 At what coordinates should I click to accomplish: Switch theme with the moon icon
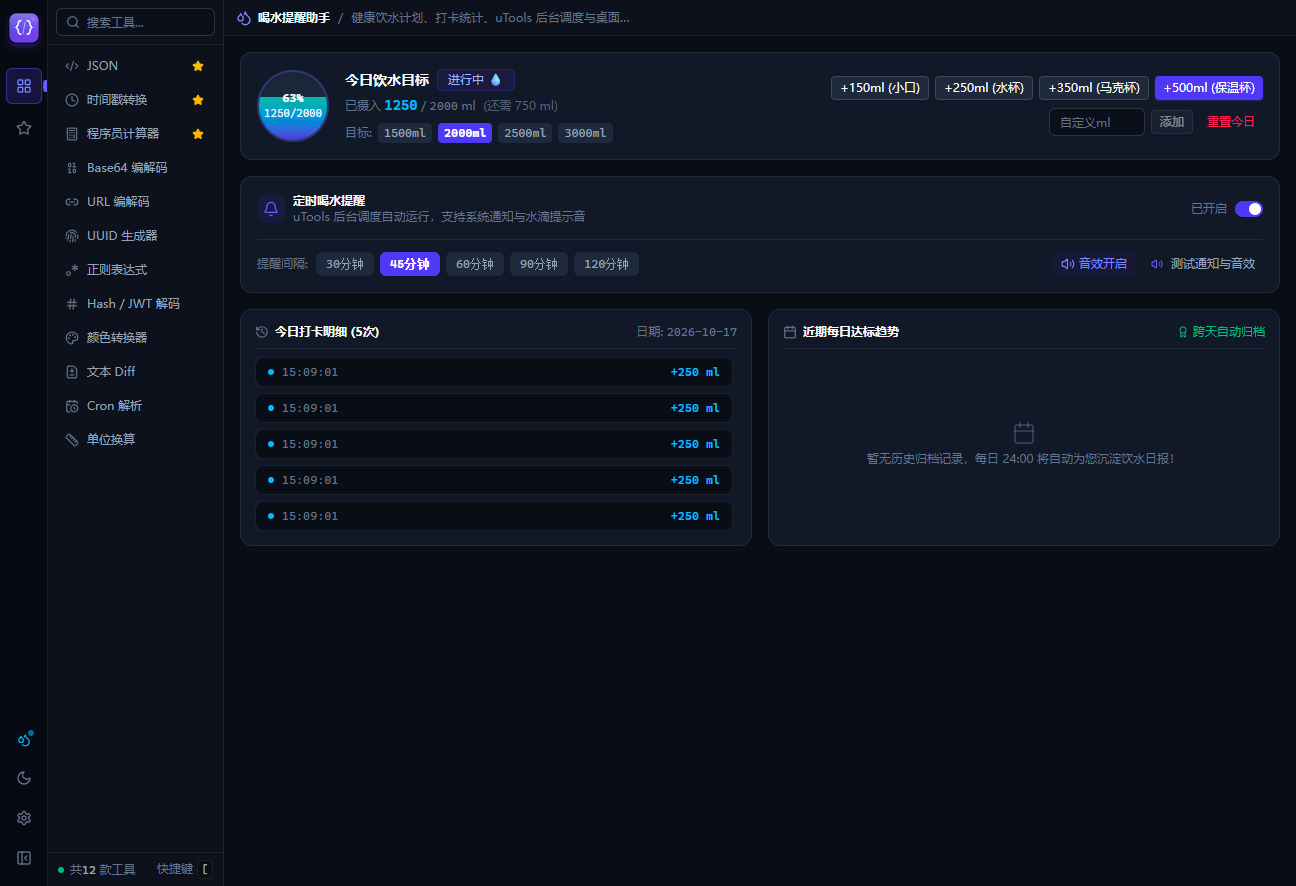click(24, 778)
